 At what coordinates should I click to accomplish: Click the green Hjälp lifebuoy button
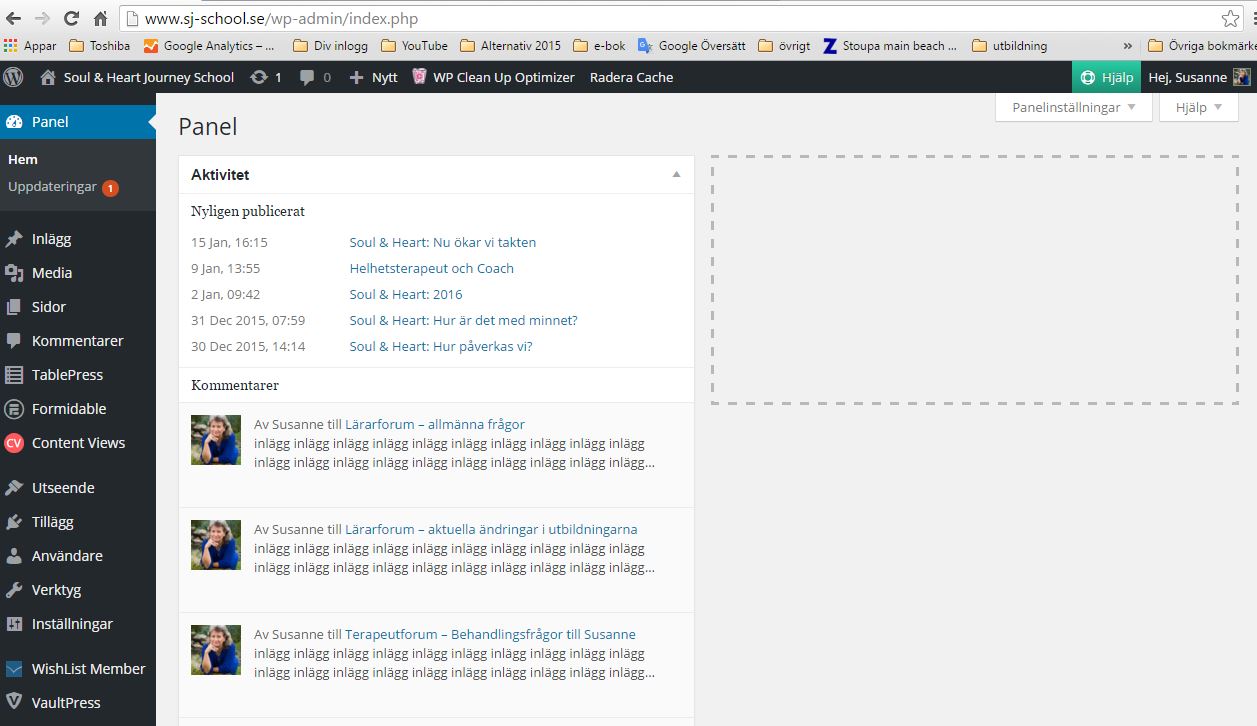coord(1106,77)
